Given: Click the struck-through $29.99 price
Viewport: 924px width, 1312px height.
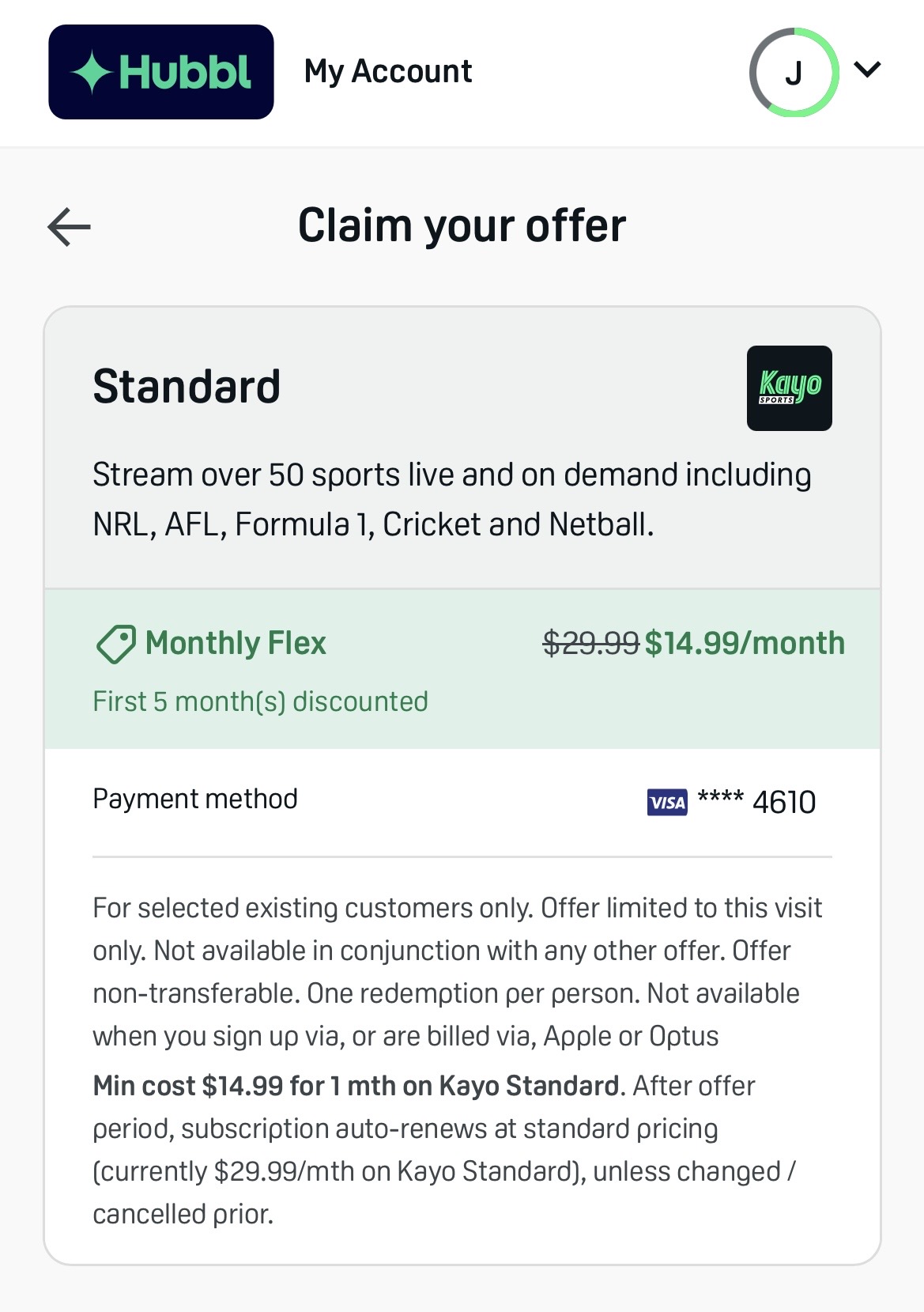Looking at the screenshot, I should 591,643.
